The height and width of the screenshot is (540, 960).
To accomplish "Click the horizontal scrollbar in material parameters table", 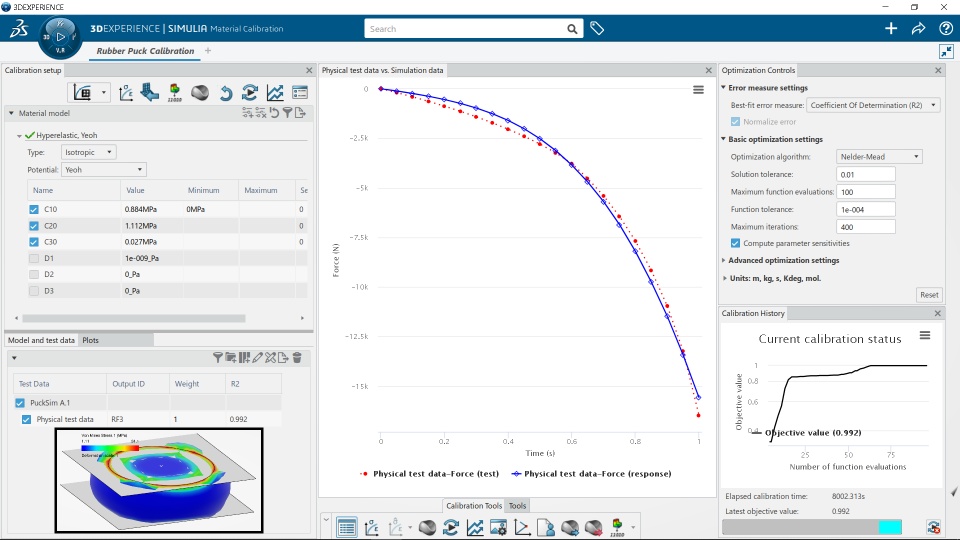I will click(x=134, y=318).
